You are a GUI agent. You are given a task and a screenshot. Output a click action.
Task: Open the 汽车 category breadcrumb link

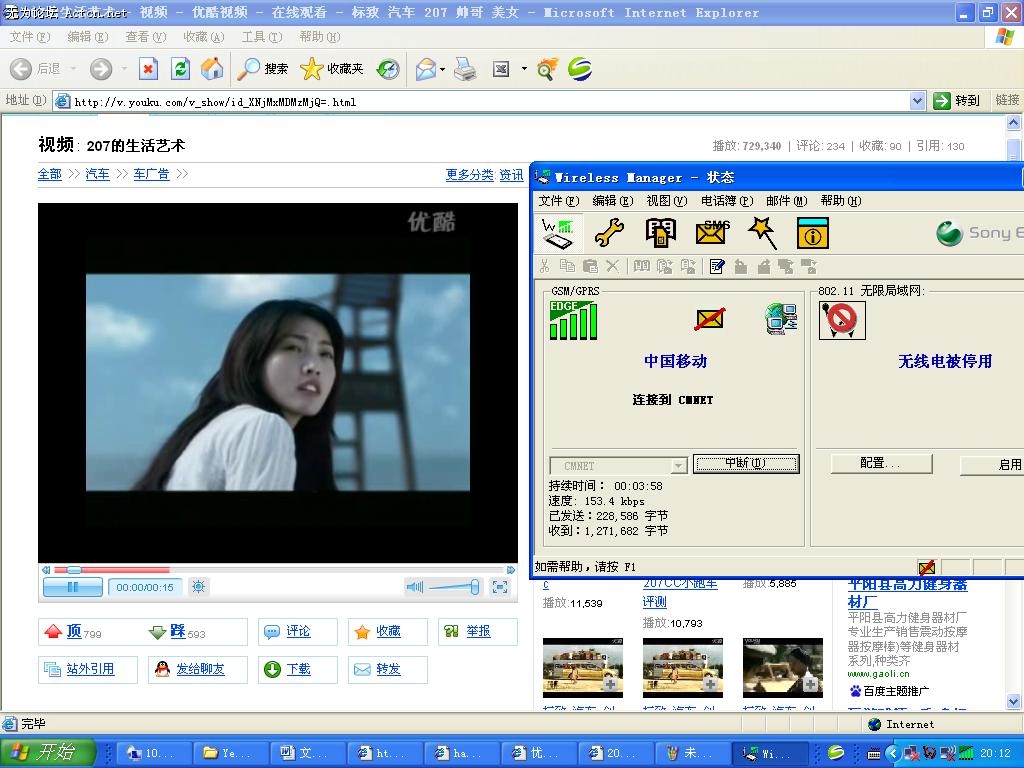click(97, 174)
